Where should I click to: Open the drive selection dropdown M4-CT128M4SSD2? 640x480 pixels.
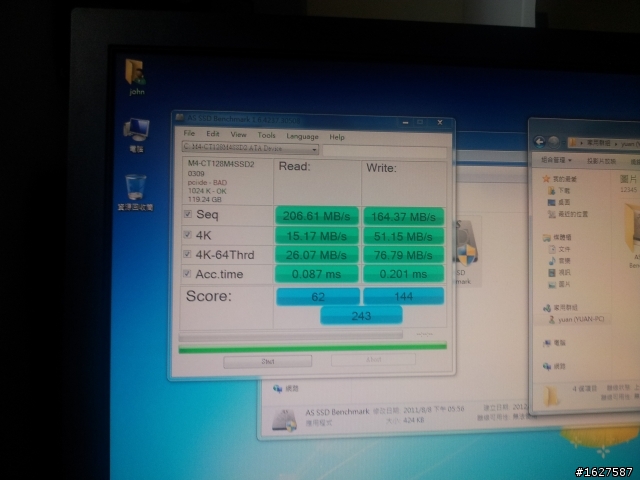250,148
